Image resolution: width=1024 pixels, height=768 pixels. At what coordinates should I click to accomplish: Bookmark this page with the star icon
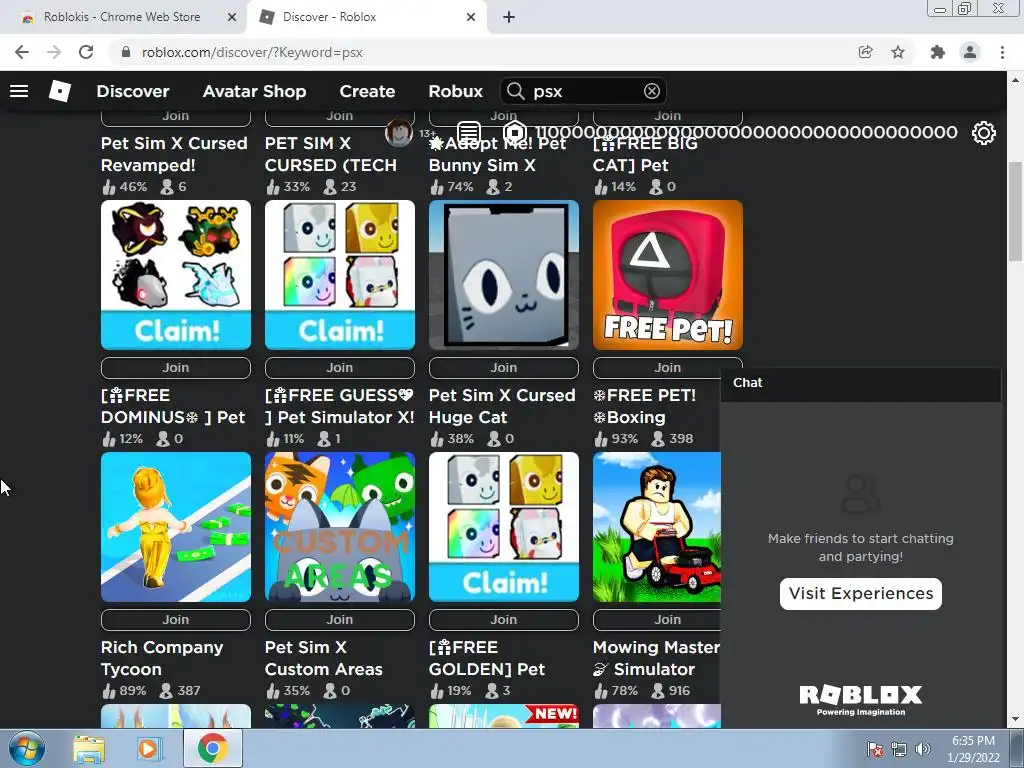click(898, 52)
